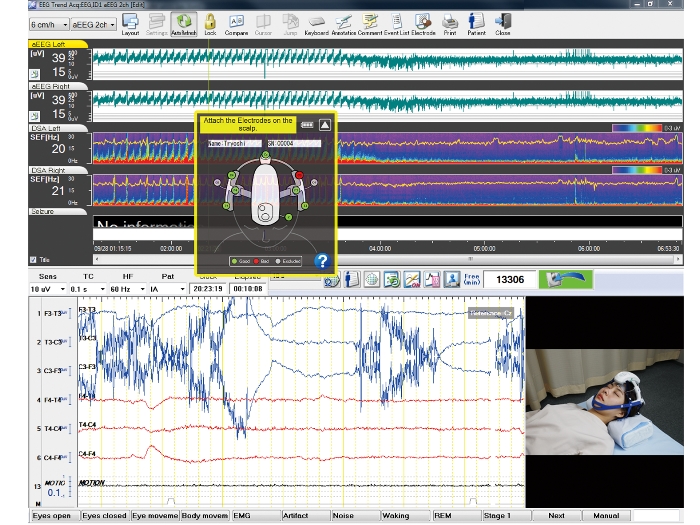Image resolution: width=700 pixels, height=525 pixels.
Task: Click the Eyes closed event button
Action: pyautogui.click(x=104, y=516)
